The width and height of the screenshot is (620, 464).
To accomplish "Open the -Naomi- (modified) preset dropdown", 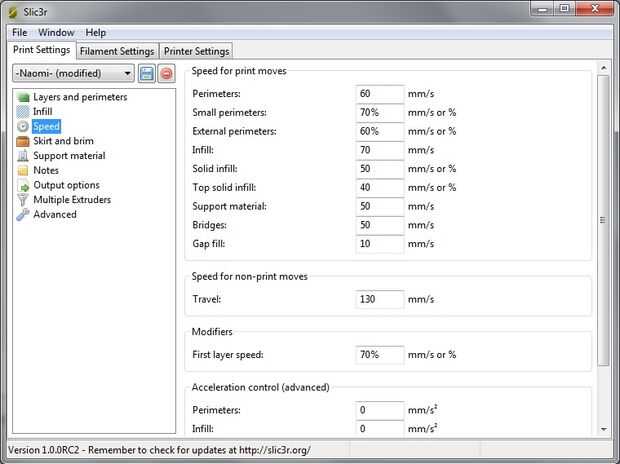I will click(x=73, y=74).
